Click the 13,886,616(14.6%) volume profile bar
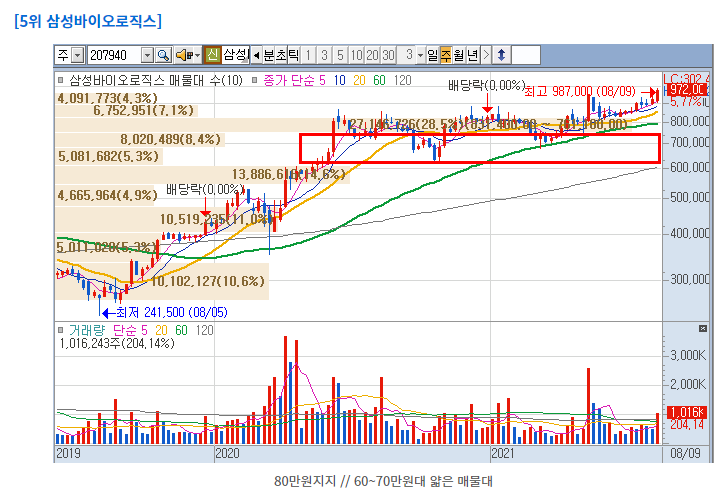727x499 pixels. tap(203, 174)
